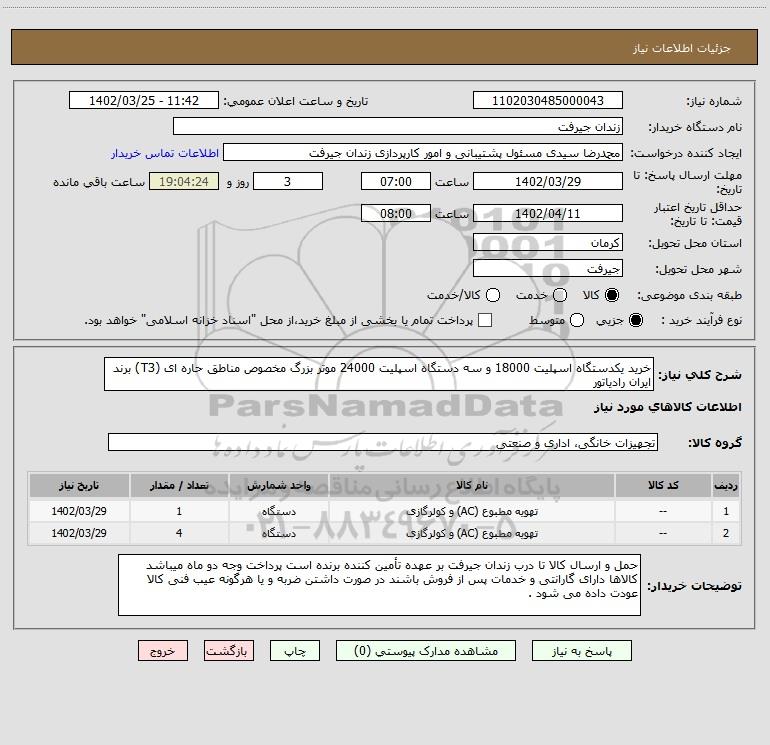
Task: Click the remaining days field showing 3
Action: click(288, 181)
